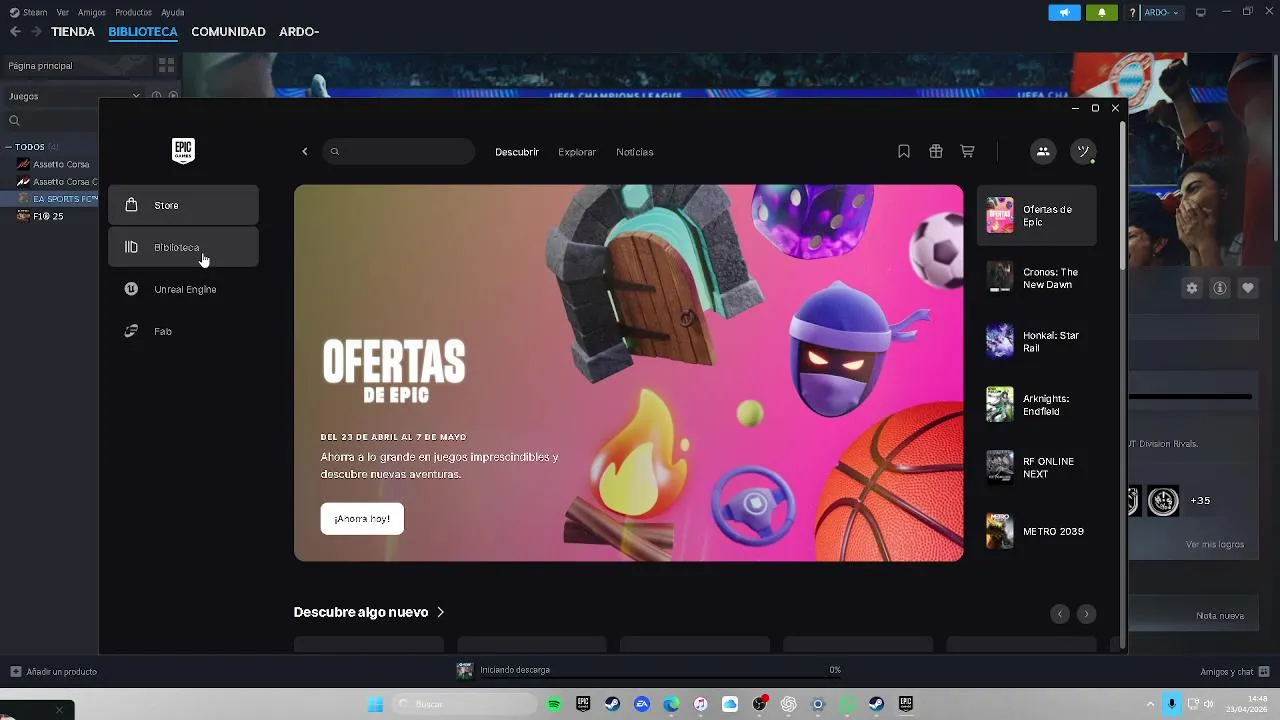Click the Epic store search field
1280x720 pixels.
pyautogui.click(x=399, y=152)
